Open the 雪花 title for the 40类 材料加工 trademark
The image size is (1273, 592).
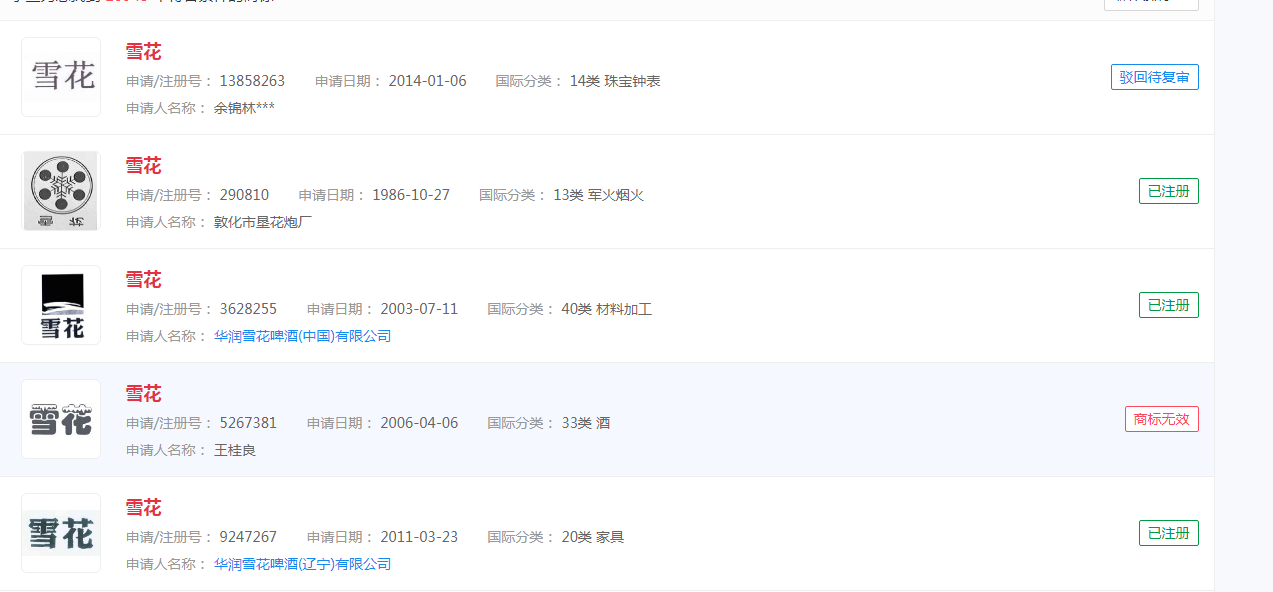click(x=143, y=280)
